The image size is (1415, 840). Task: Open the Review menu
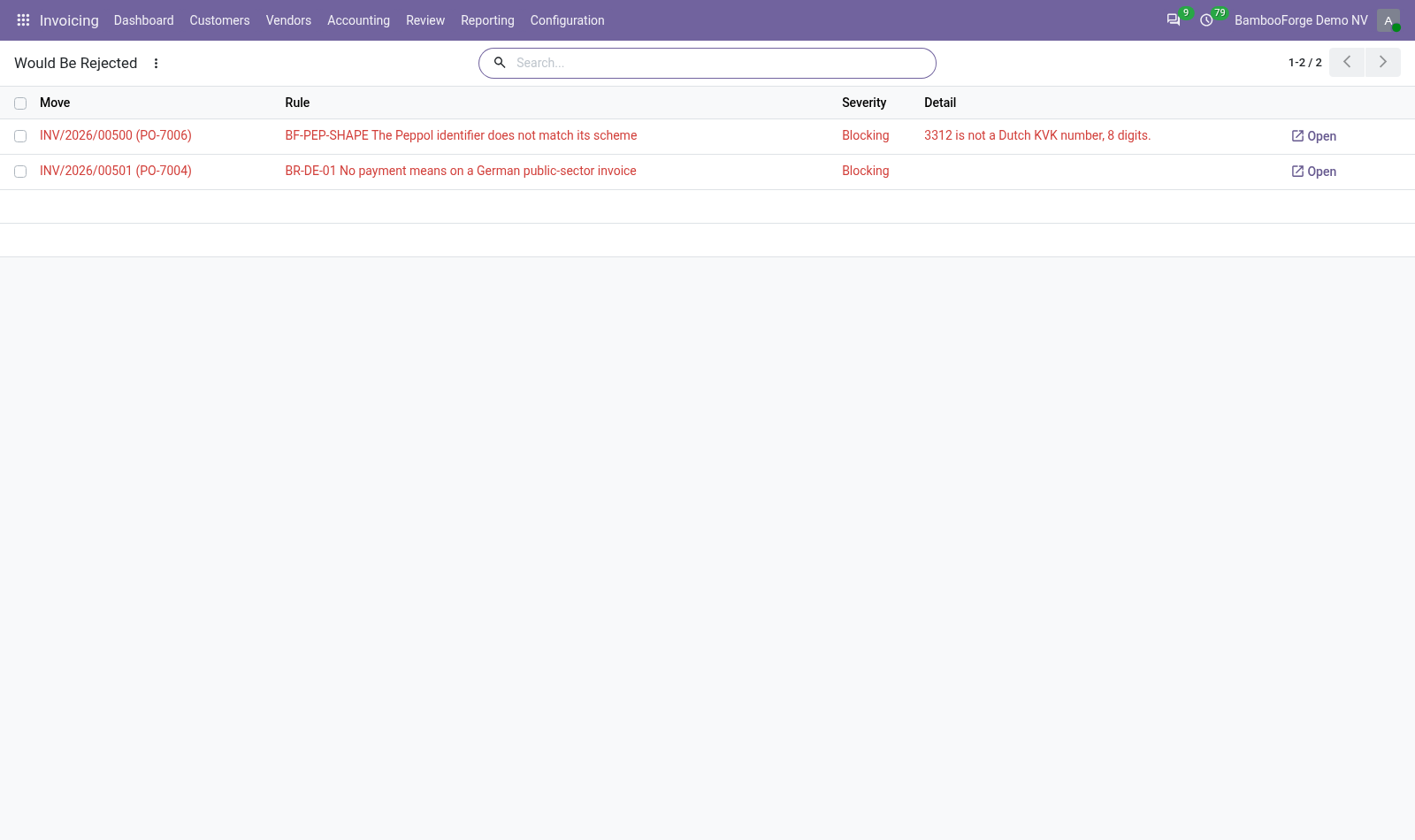tap(425, 19)
